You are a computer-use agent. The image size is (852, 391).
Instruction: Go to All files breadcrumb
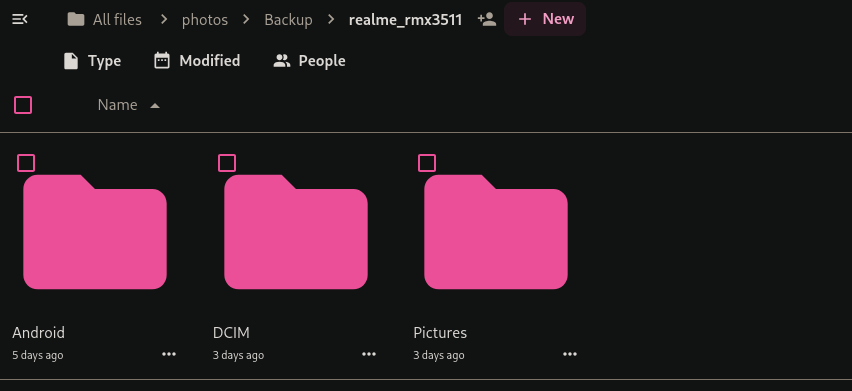pos(104,20)
